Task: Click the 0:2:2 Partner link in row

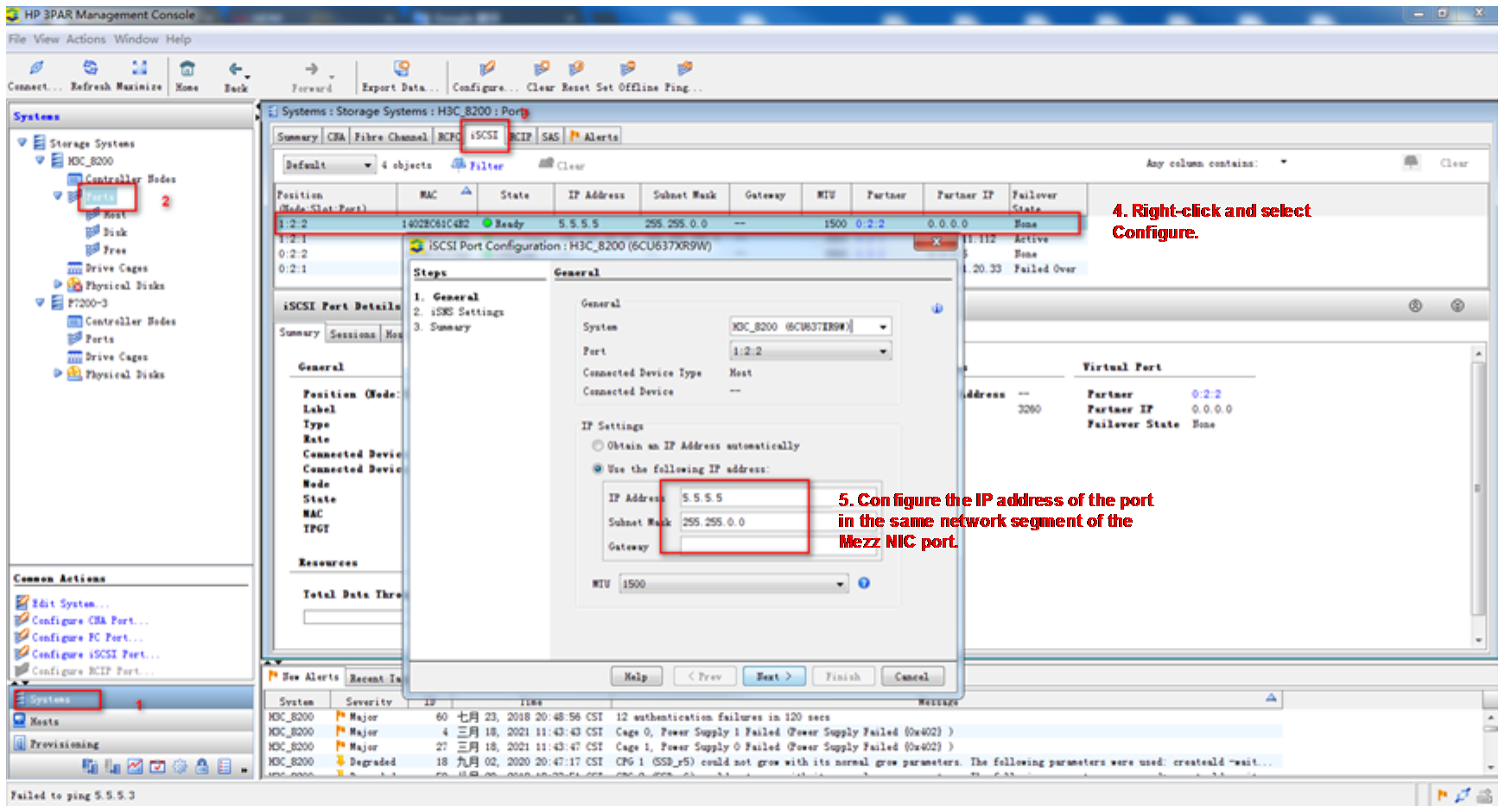Action: pyautogui.click(x=870, y=224)
